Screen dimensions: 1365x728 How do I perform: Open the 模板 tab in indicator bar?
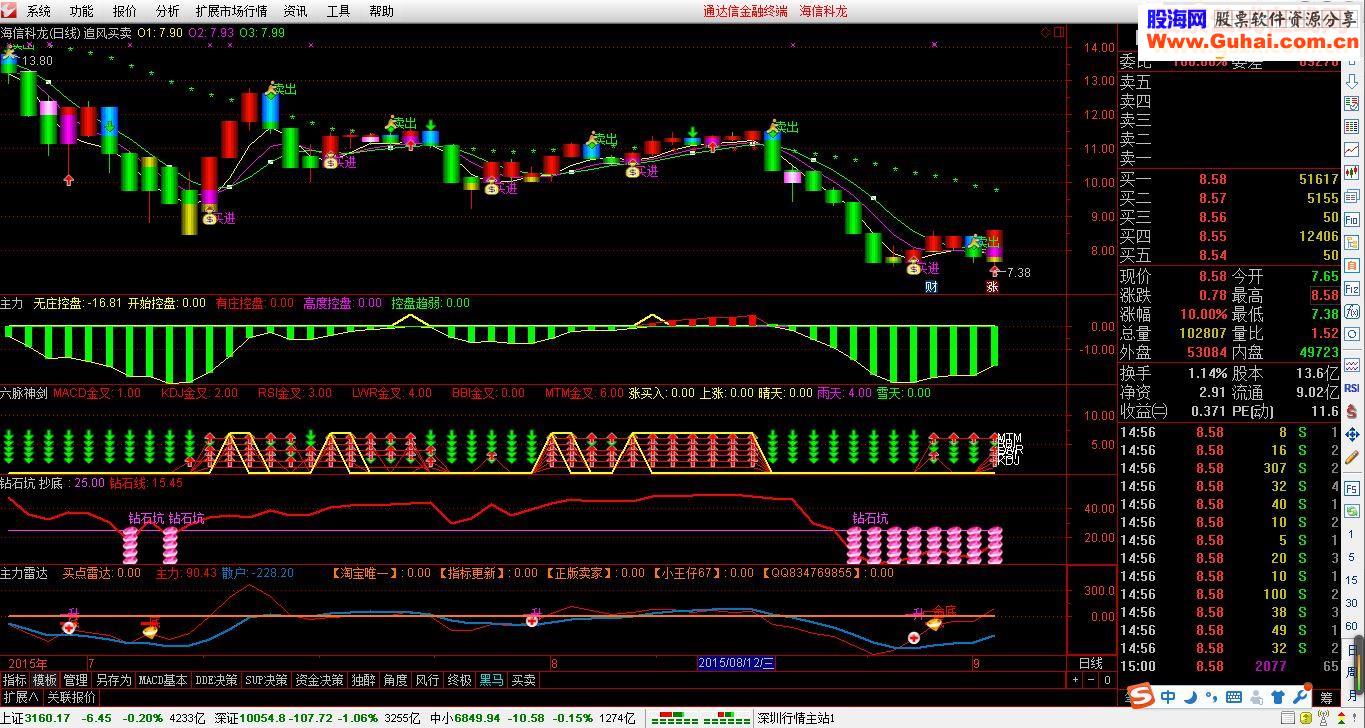coord(45,680)
